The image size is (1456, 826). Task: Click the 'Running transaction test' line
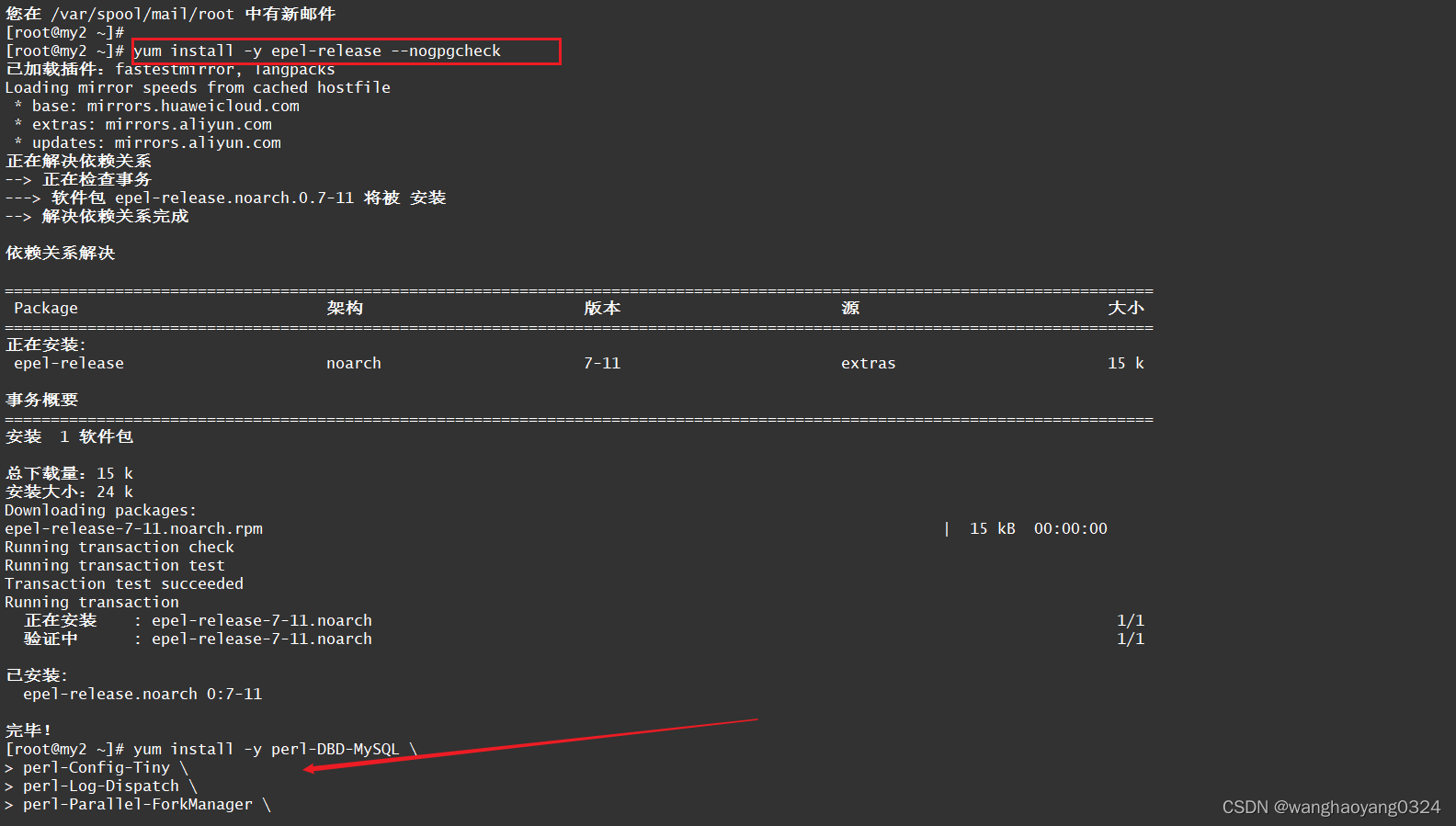click(115, 566)
